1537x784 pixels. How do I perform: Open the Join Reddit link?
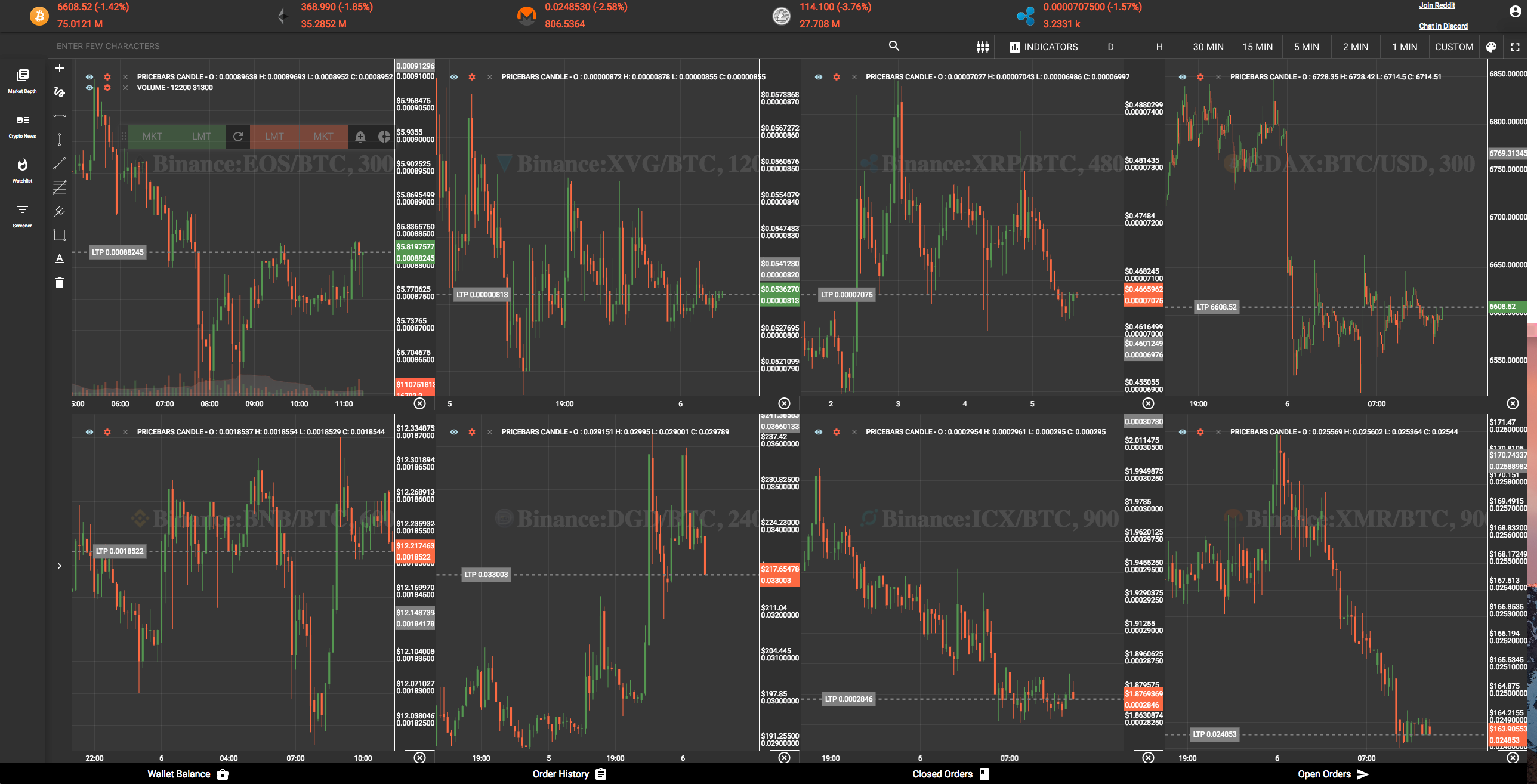click(x=1437, y=5)
